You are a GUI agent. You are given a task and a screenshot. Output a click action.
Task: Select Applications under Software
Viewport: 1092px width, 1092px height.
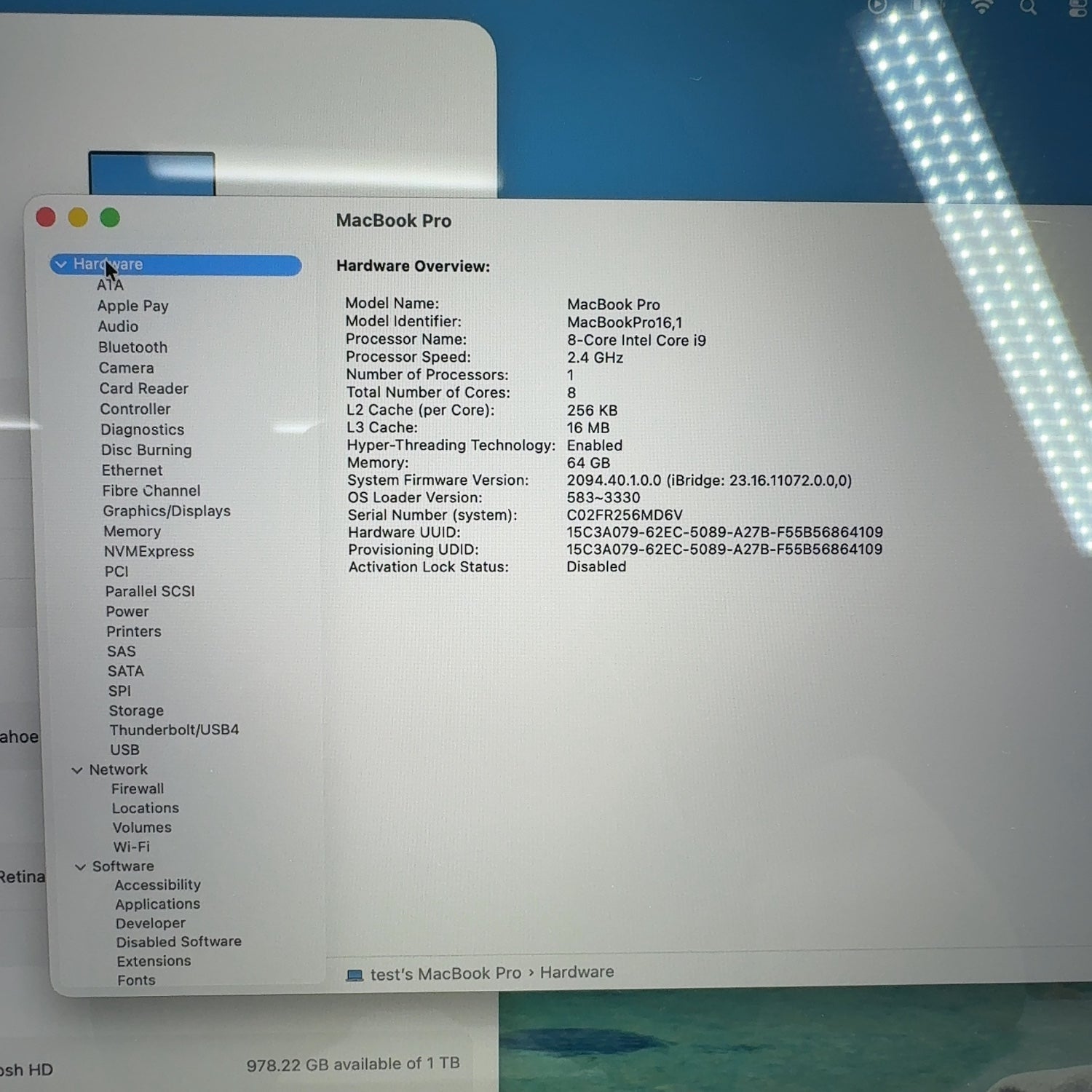coord(157,904)
